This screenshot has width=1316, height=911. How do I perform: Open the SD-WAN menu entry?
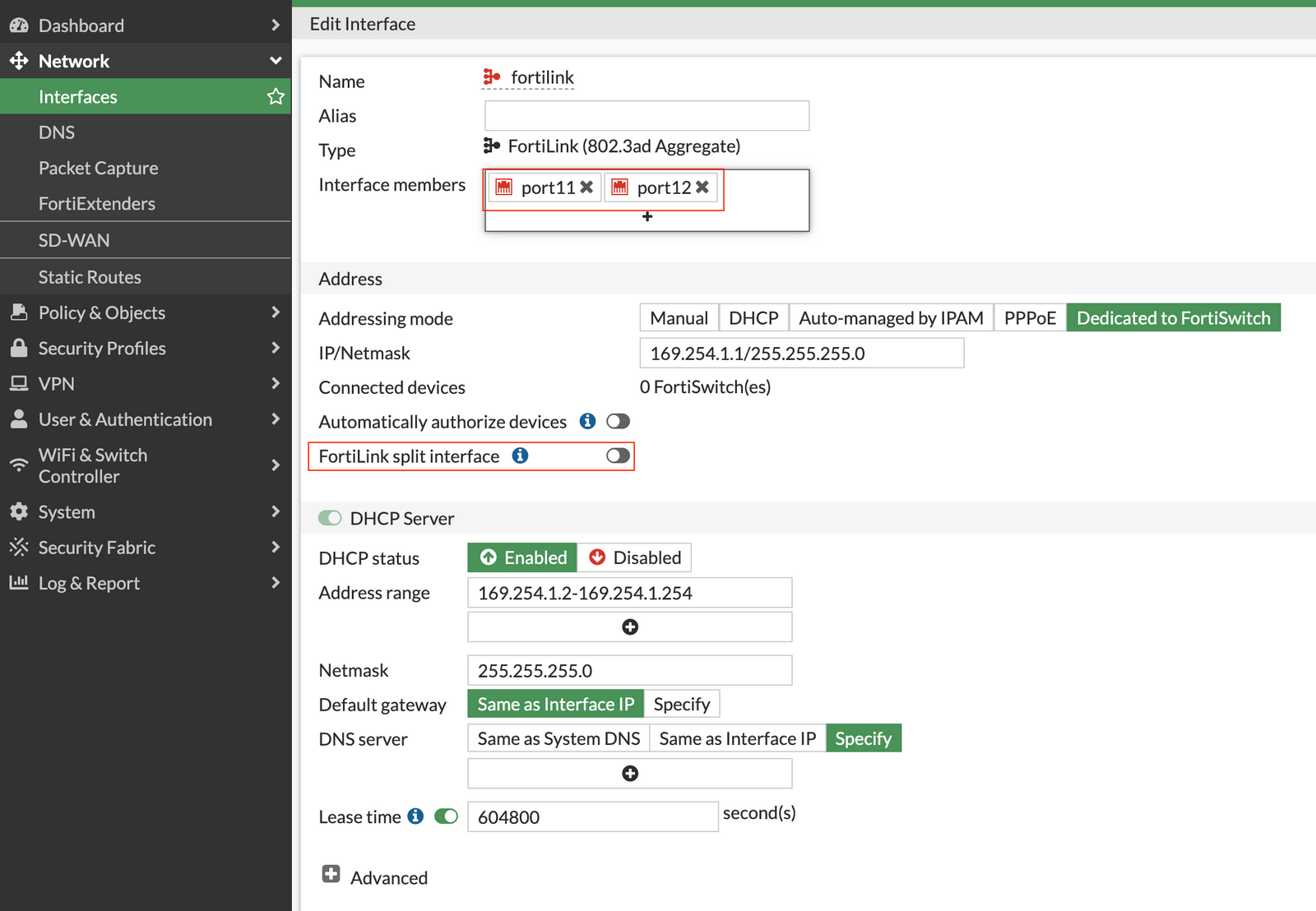(74, 240)
